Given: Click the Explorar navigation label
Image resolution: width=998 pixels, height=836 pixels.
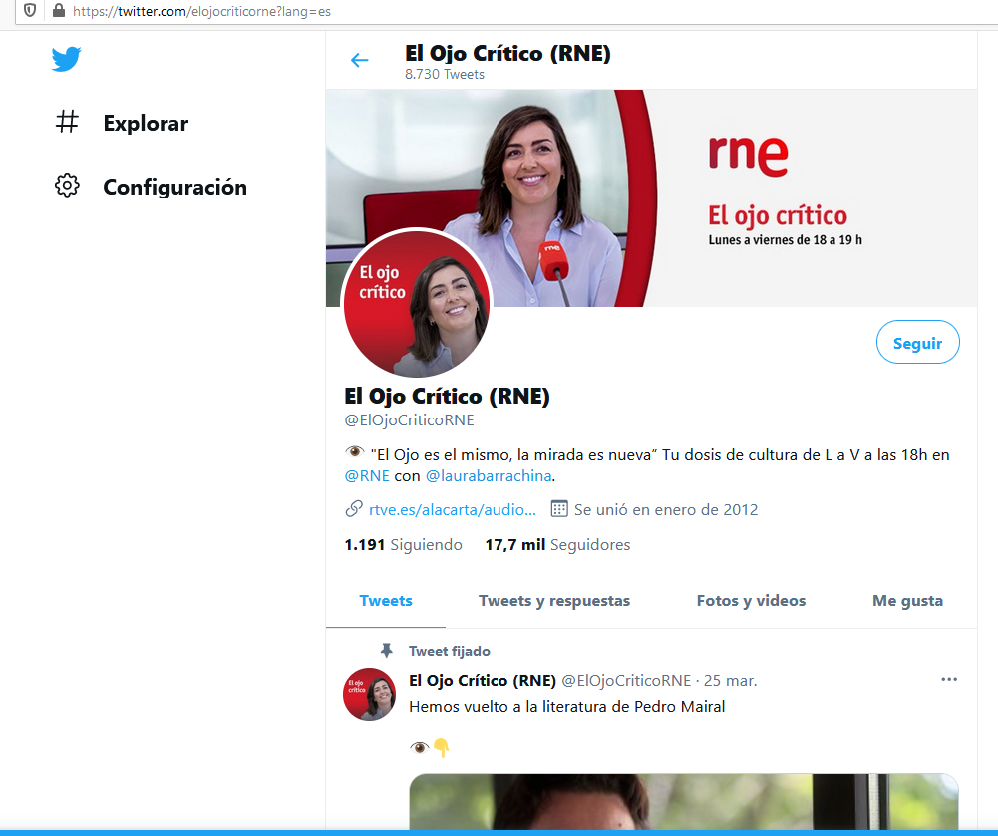Looking at the screenshot, I should click(x=146, y=123).
